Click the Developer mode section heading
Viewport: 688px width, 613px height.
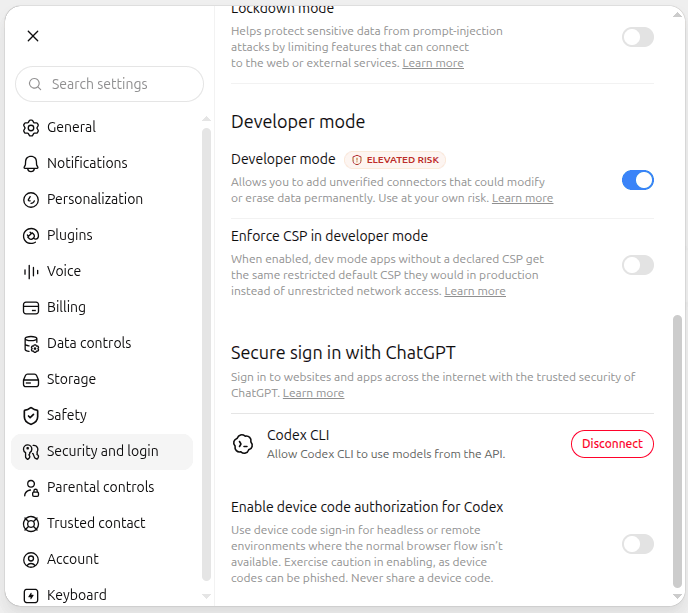click(298, 122)
